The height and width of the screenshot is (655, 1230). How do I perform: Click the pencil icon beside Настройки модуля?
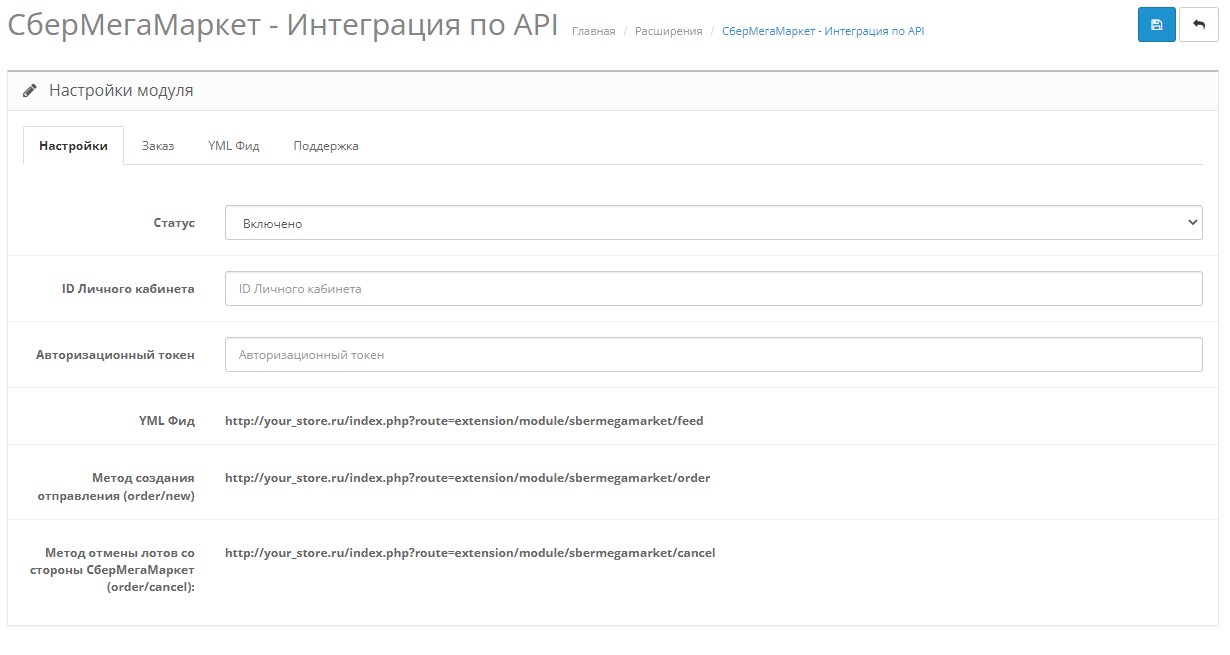pos(30,91)
